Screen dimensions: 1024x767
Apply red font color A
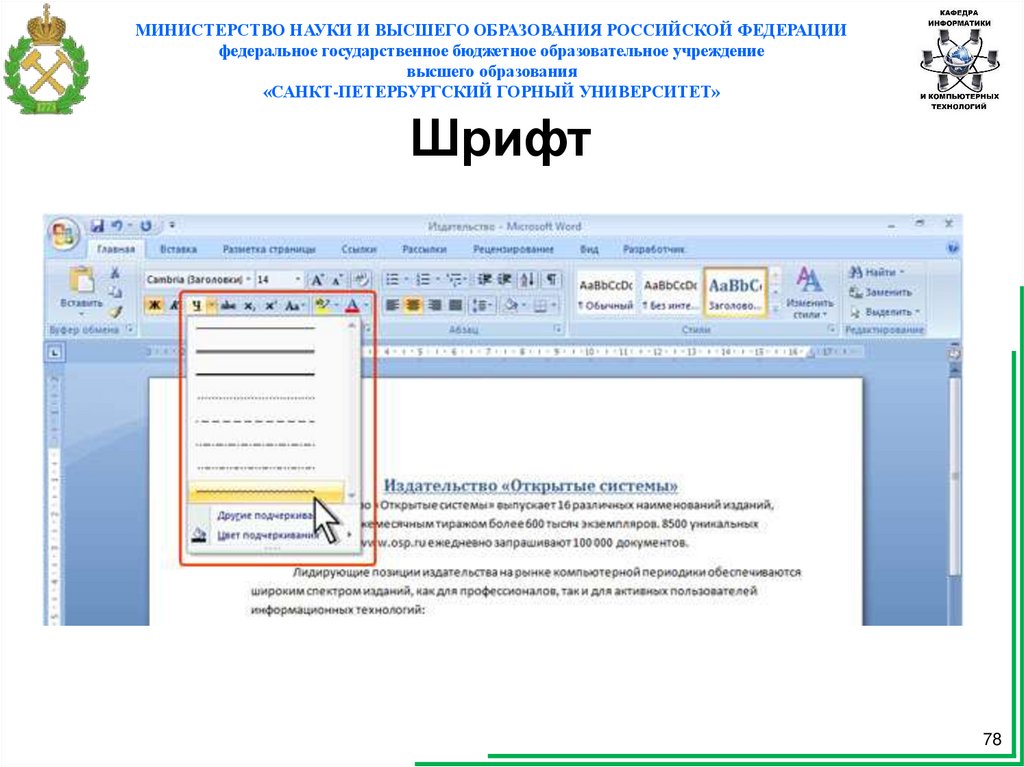tap(353, 305)
